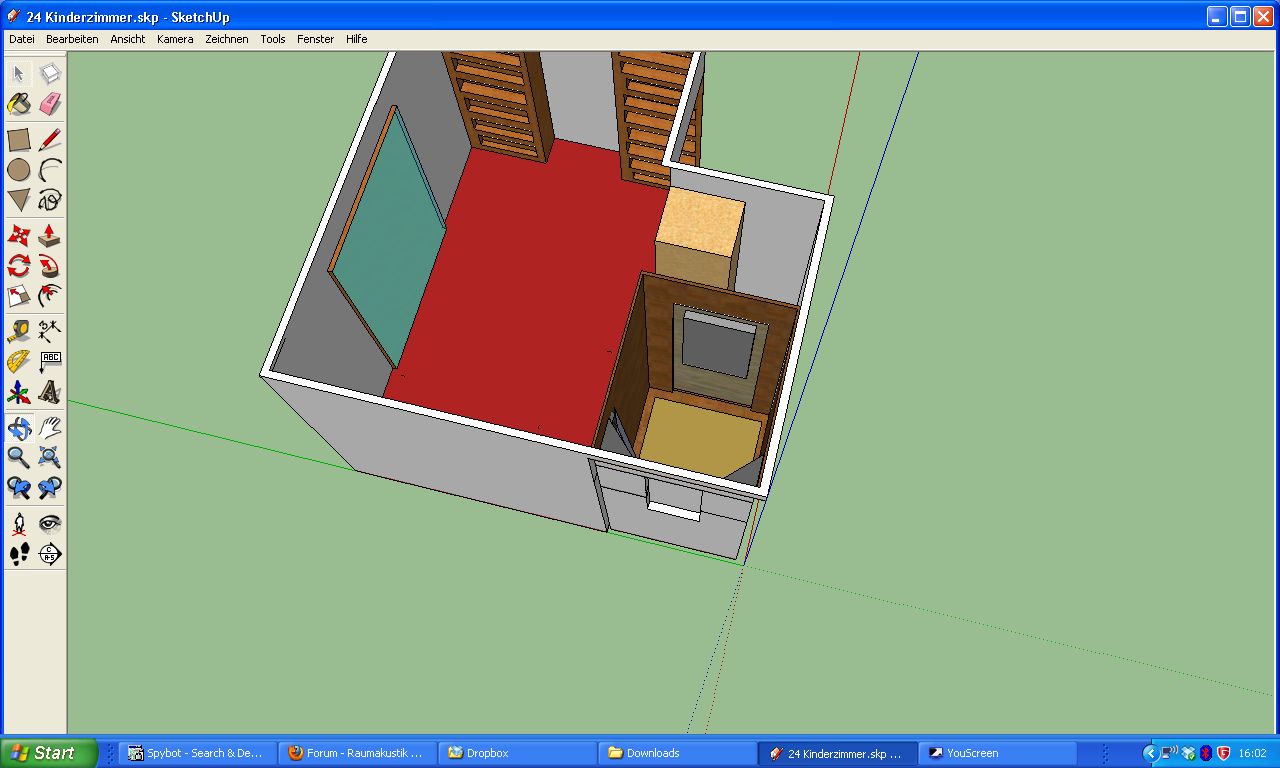Select the Orbit tool
Image resolution: width=1280 pixels, height=768 pixels.
click(x=19, y=429)
